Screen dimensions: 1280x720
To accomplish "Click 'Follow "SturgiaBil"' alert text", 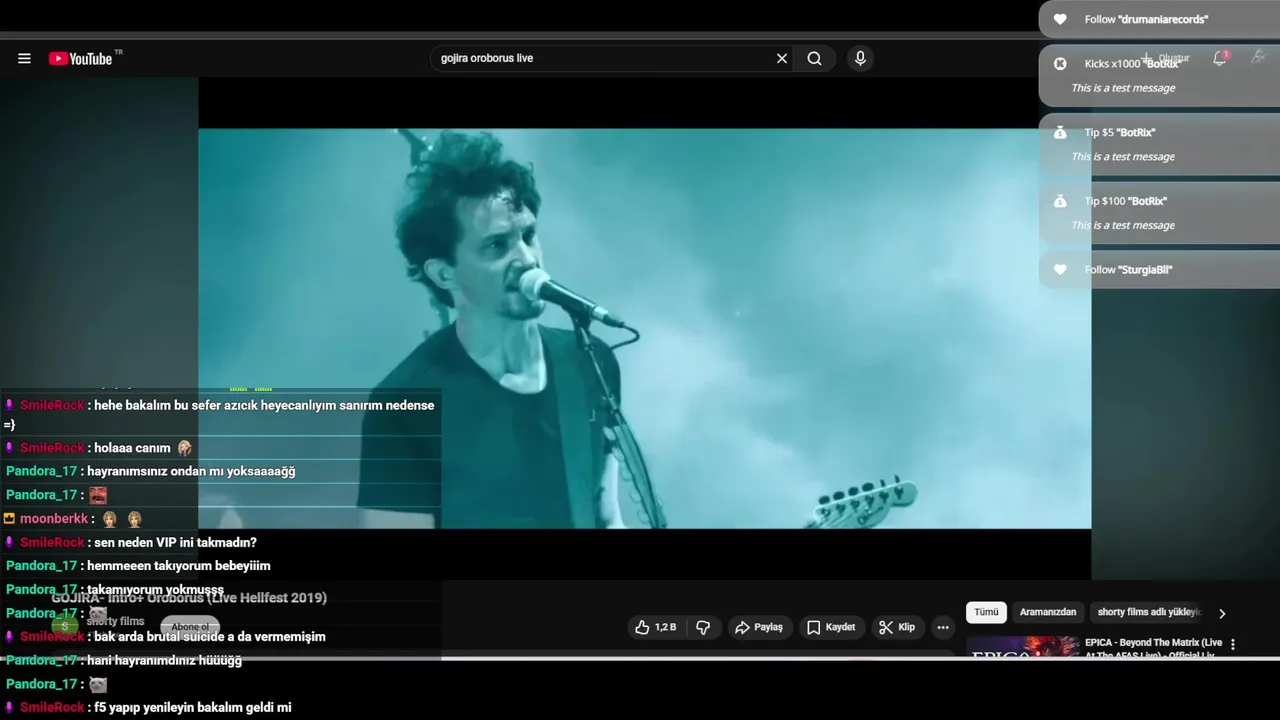I will (x=1128, y=270).
